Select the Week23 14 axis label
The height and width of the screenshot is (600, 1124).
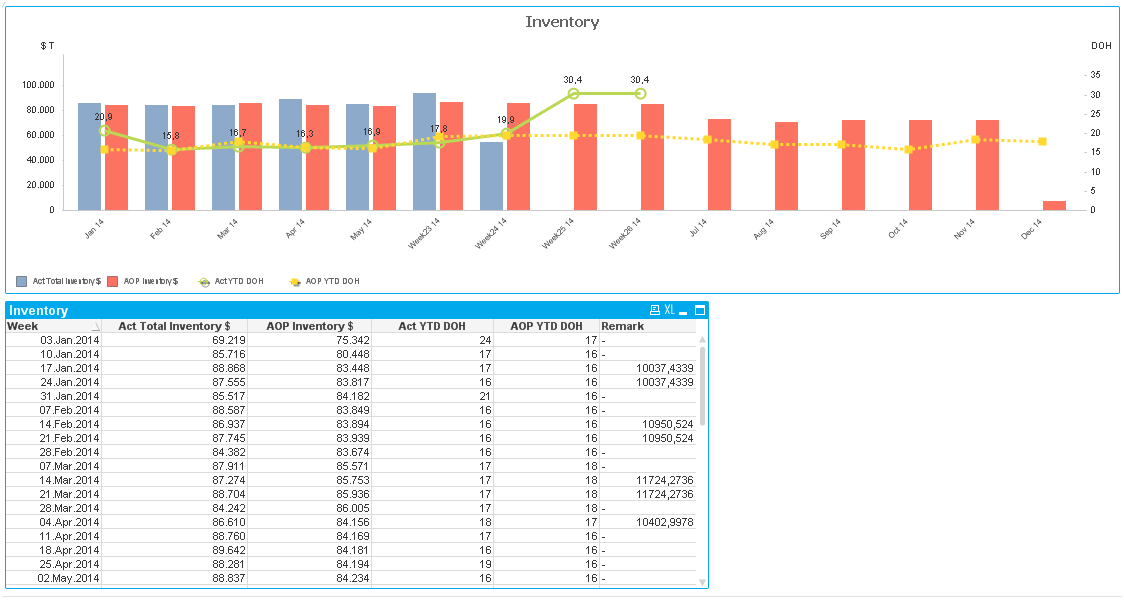pyautogui.click(x=424, y=234)
